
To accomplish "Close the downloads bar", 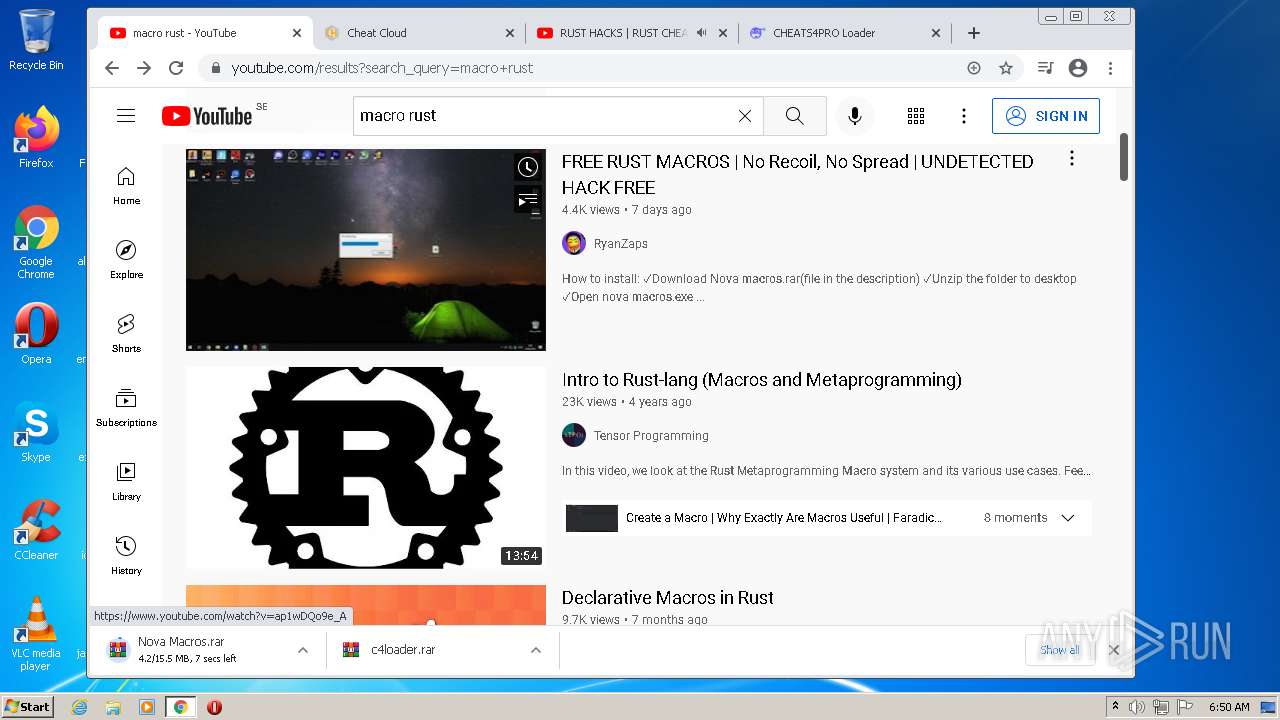I will 1114,650.
